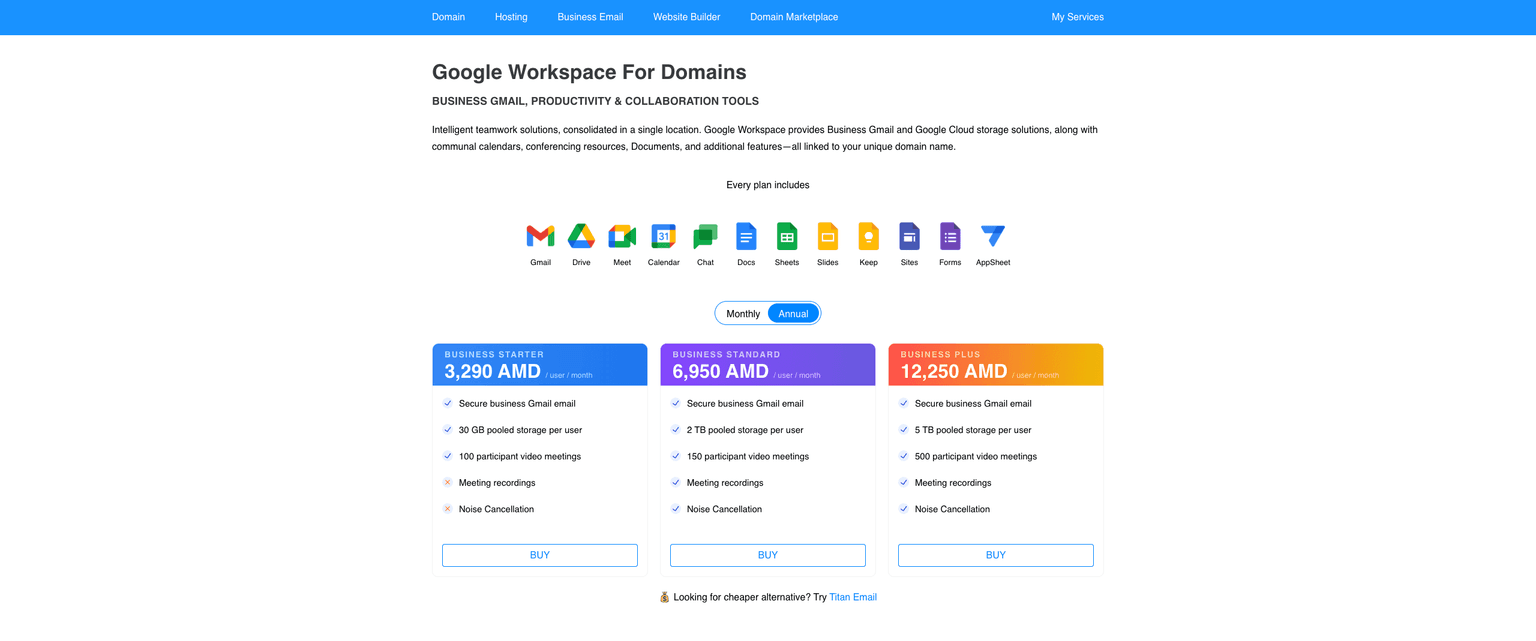Click red X beside Starter Noise Cancellation
The width and height of the screenshot is (1536, 641).
(x=447, y=509)
